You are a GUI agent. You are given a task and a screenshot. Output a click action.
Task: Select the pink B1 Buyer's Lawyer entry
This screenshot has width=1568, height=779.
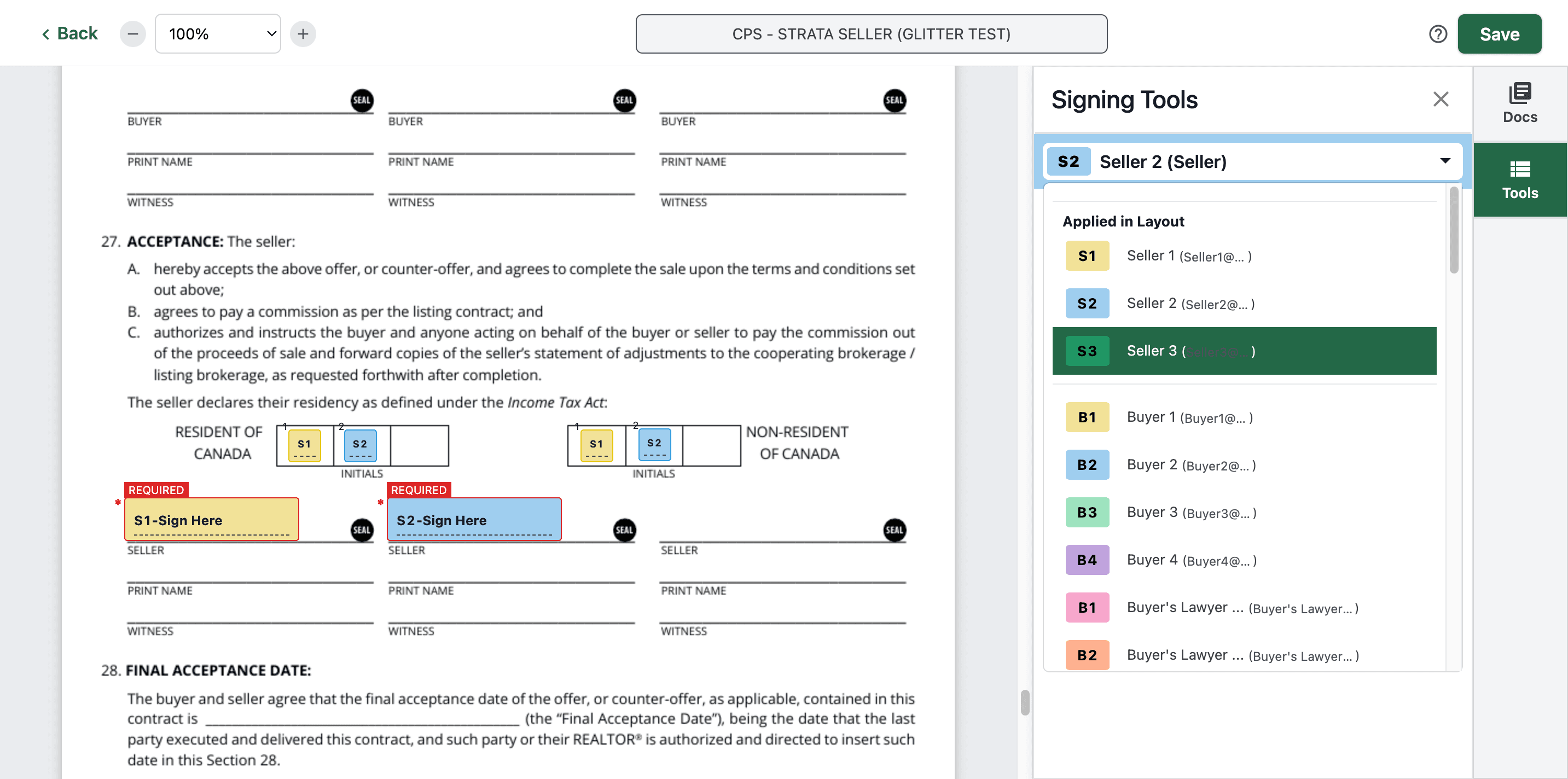(x=1244, y=607)
